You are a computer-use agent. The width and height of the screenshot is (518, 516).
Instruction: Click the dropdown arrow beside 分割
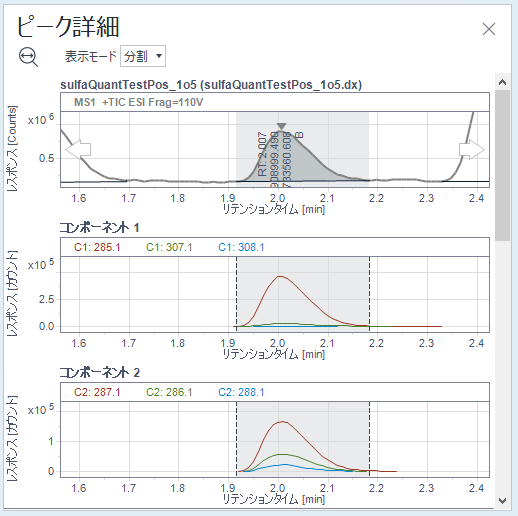[x=159, y=56]
